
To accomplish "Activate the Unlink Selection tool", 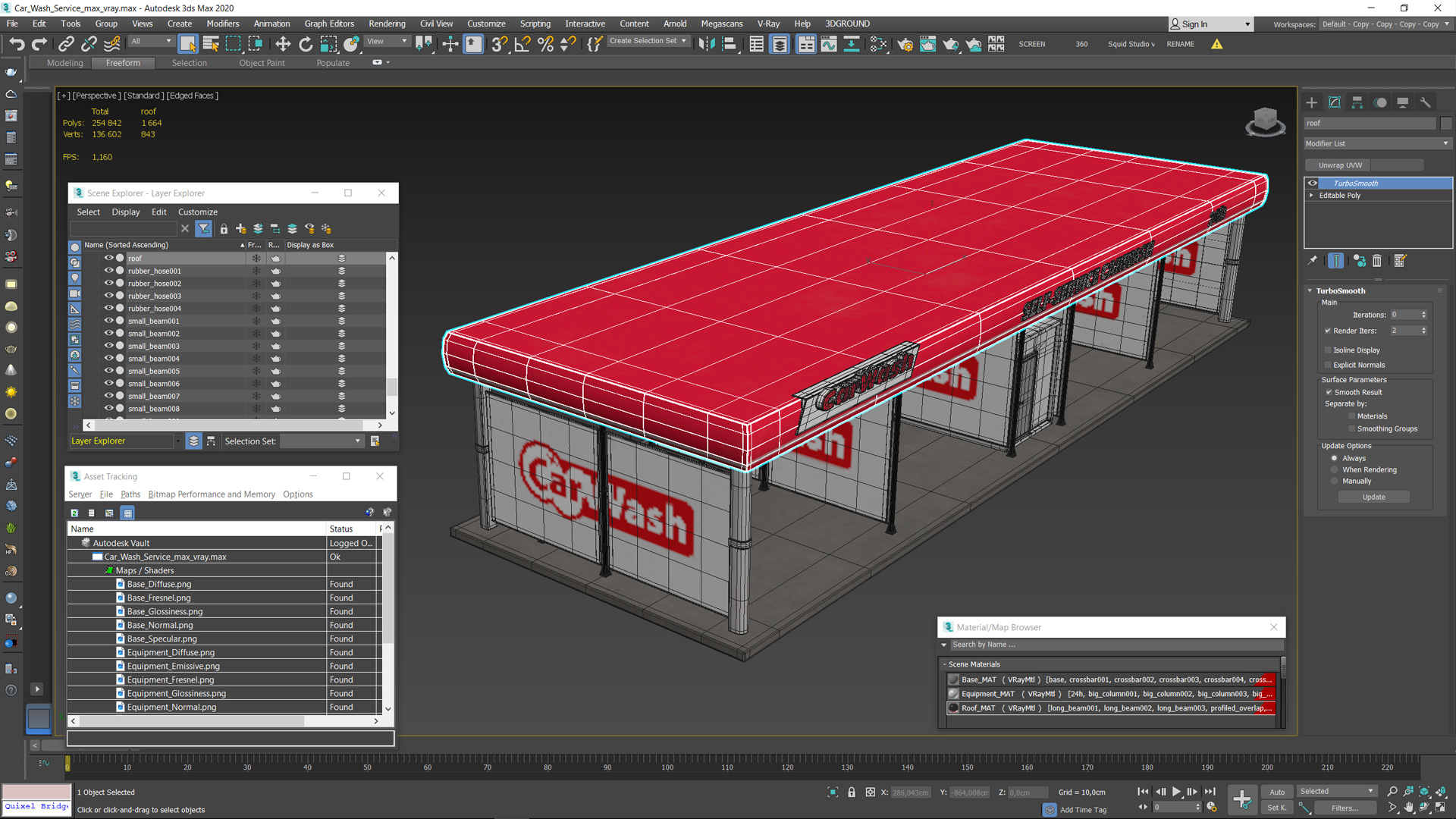I will 89,44.
